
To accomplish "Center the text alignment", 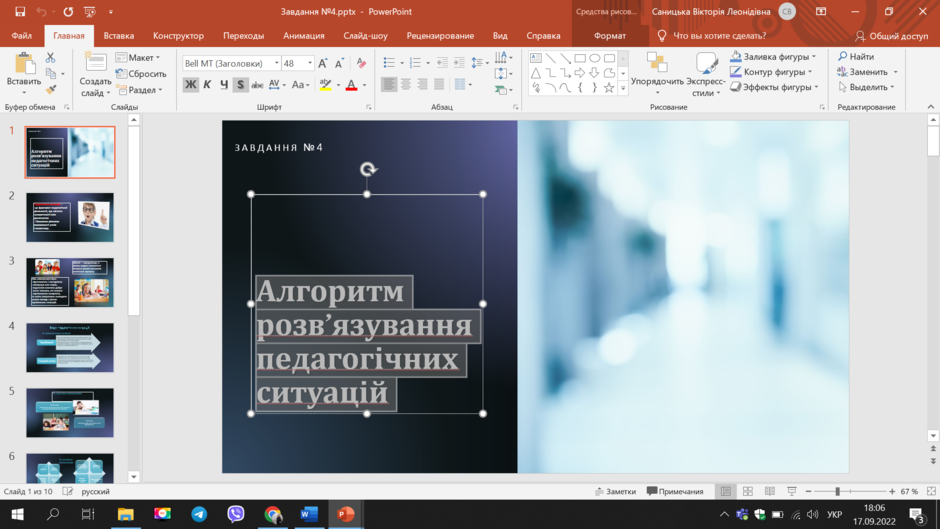I will 406,85.
